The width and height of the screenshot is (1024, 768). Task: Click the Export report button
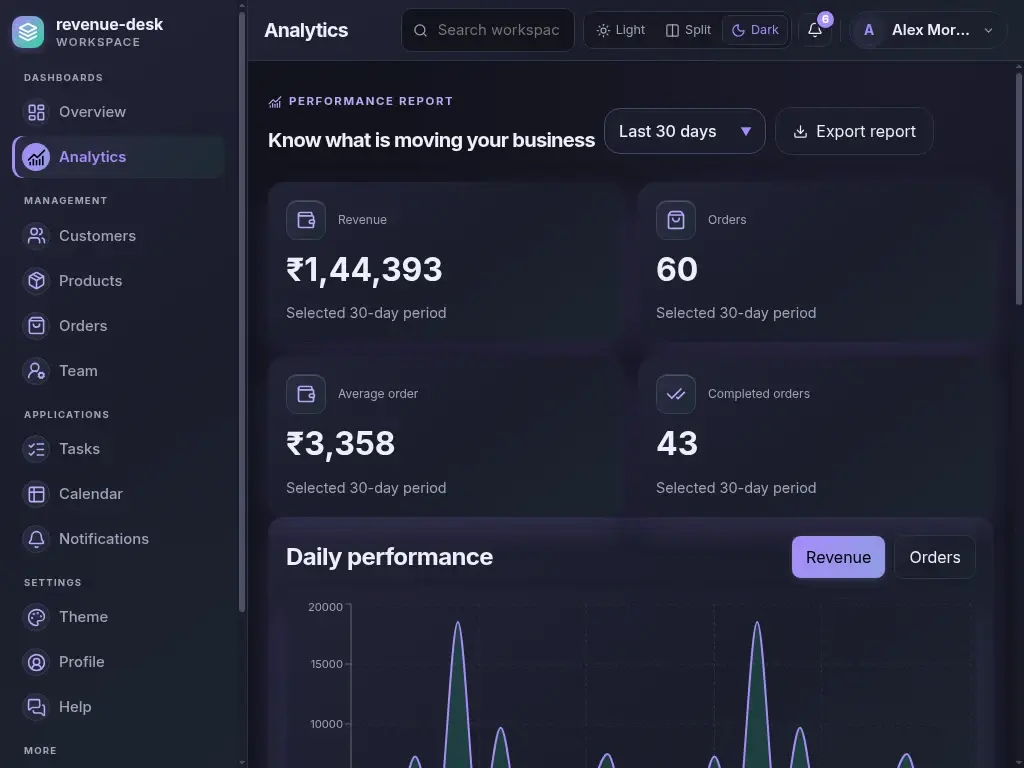pyautogui.click(x=854, y=131)
